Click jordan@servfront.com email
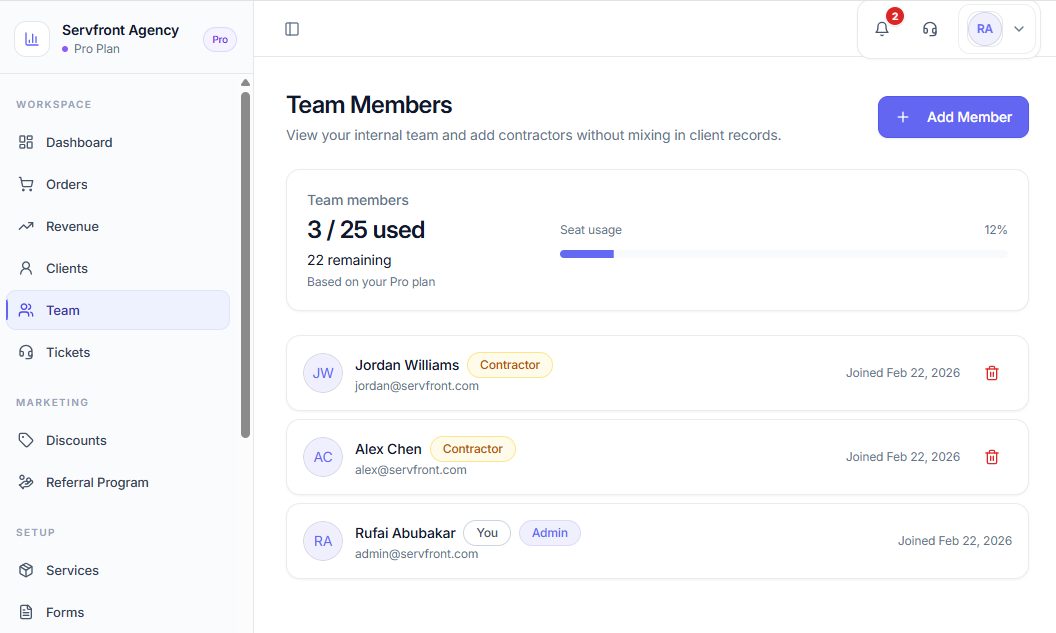This screenshot has width=1056, height=633. (417, 386)
